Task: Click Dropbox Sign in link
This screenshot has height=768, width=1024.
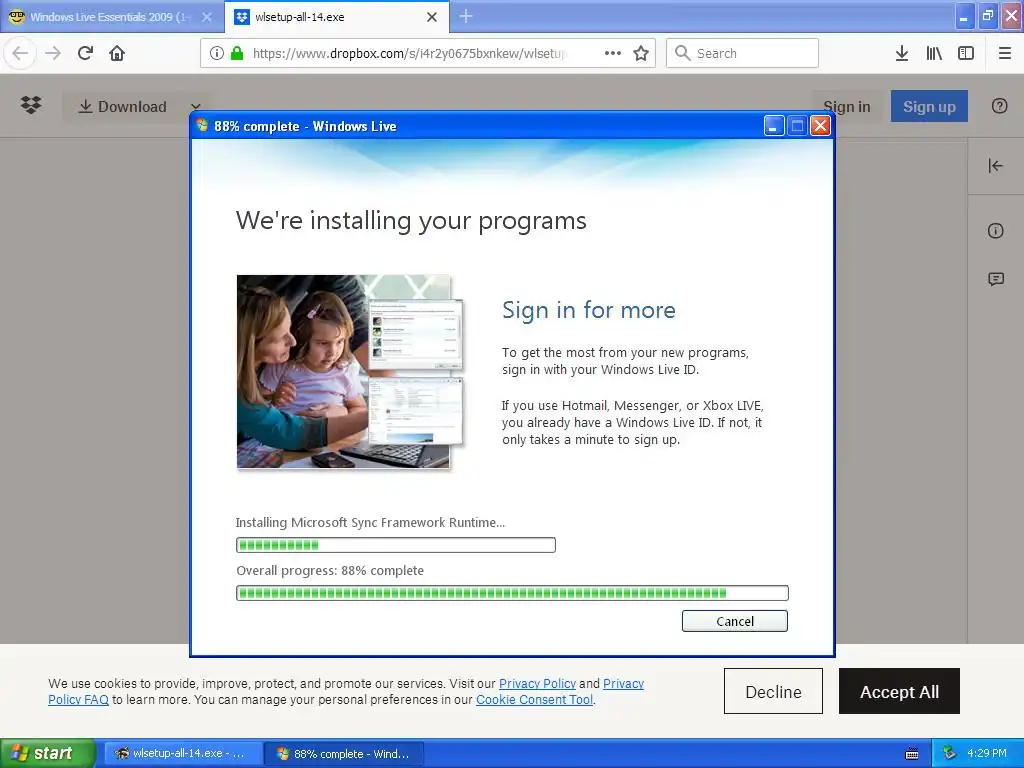Action: pos(846,106)
